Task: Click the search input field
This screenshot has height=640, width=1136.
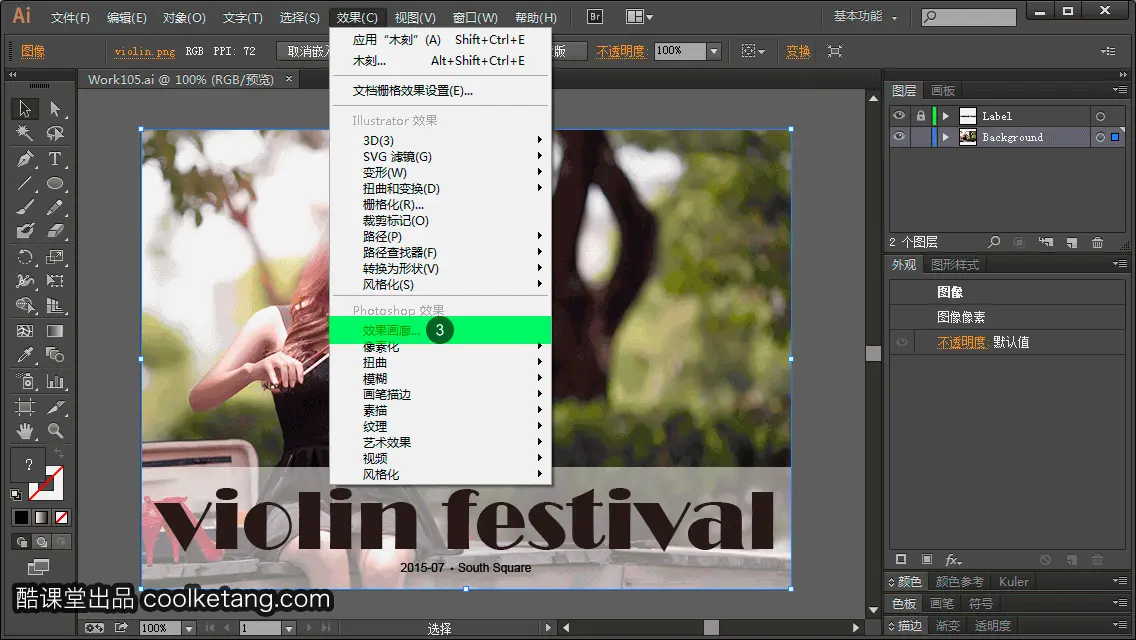Action: click(x=969, y=17)
